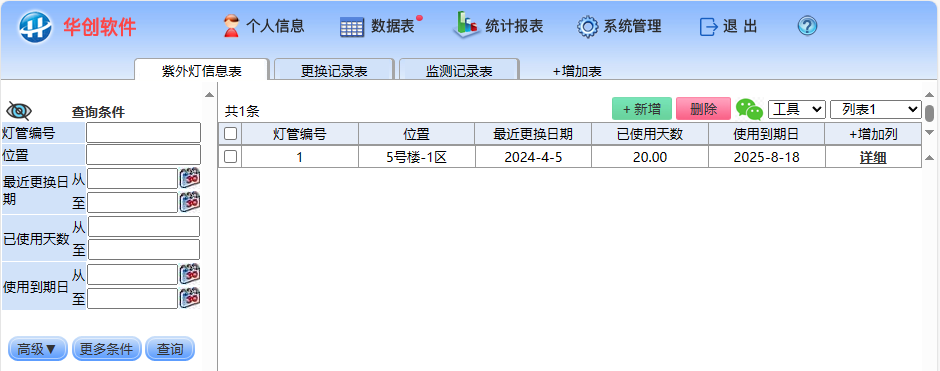Switch to 紫外灯信息表 tab
Viewport: 940px width, 371px height.
click(x=201, y=70)
